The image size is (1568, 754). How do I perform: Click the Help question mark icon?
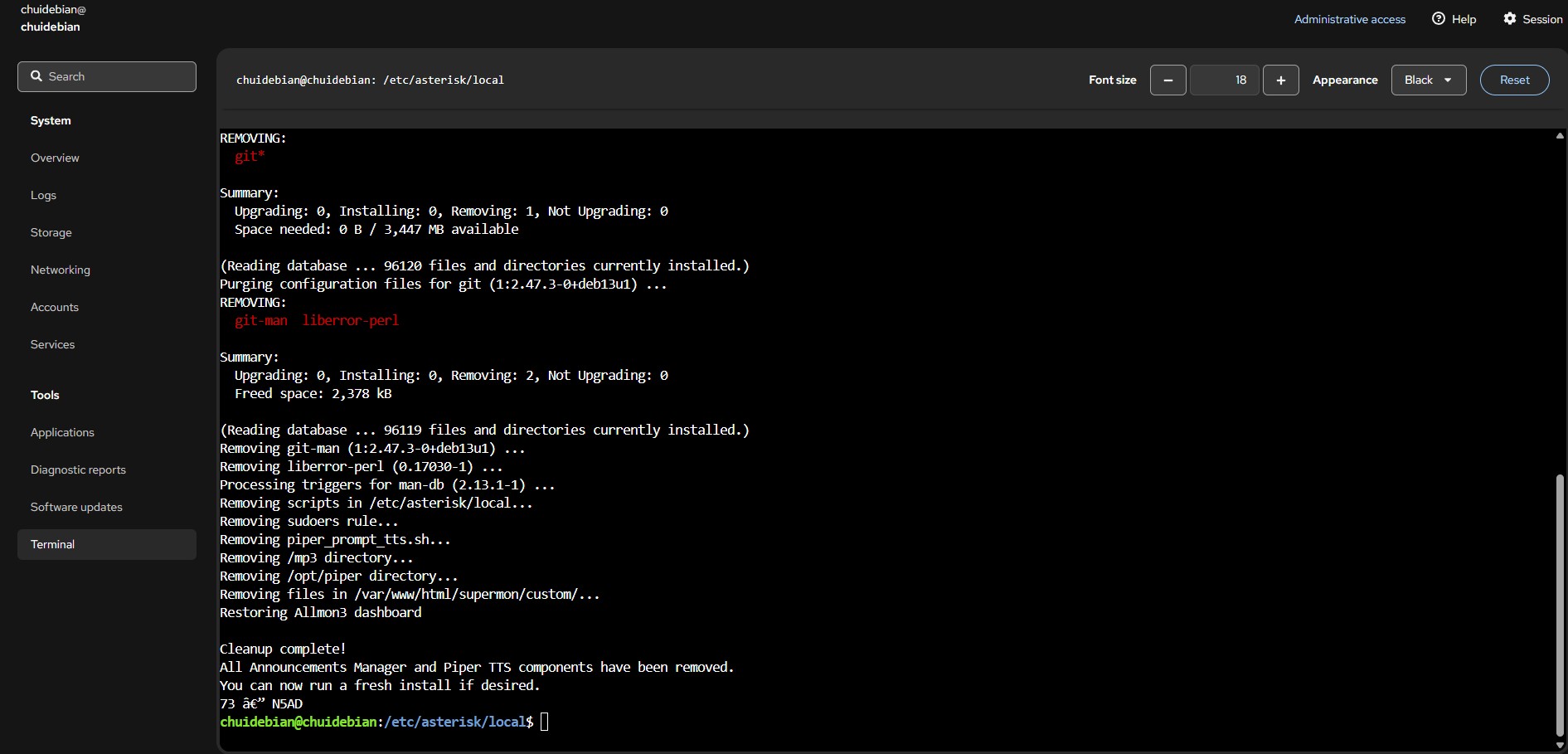tap(1439, 19)
